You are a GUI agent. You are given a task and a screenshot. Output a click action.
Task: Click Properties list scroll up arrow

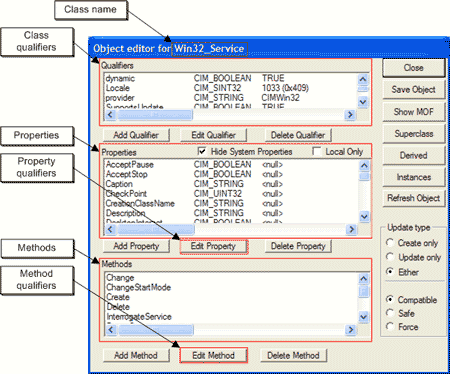[x=364, y=165]
